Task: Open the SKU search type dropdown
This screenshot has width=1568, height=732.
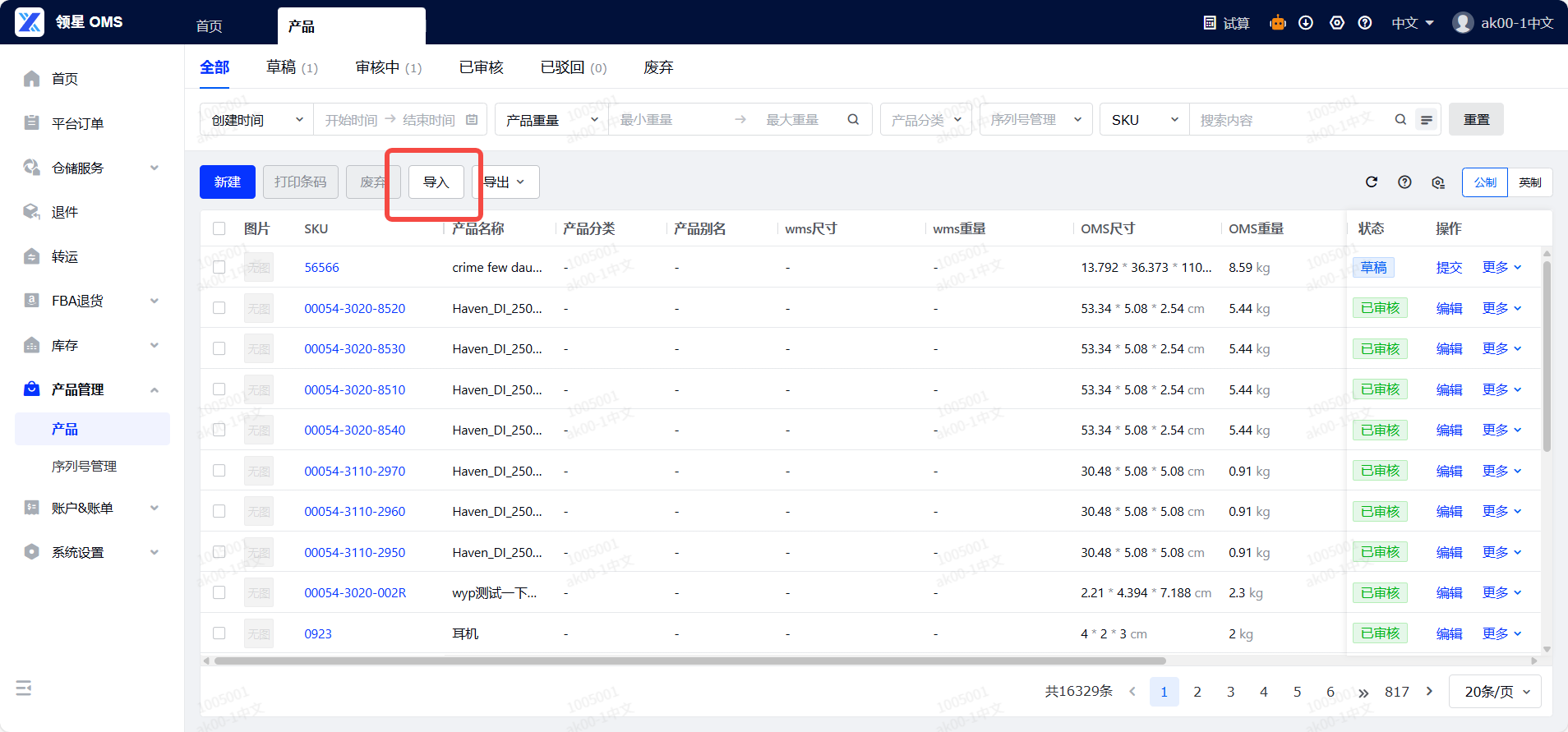Action: [x=1145, y=120]
